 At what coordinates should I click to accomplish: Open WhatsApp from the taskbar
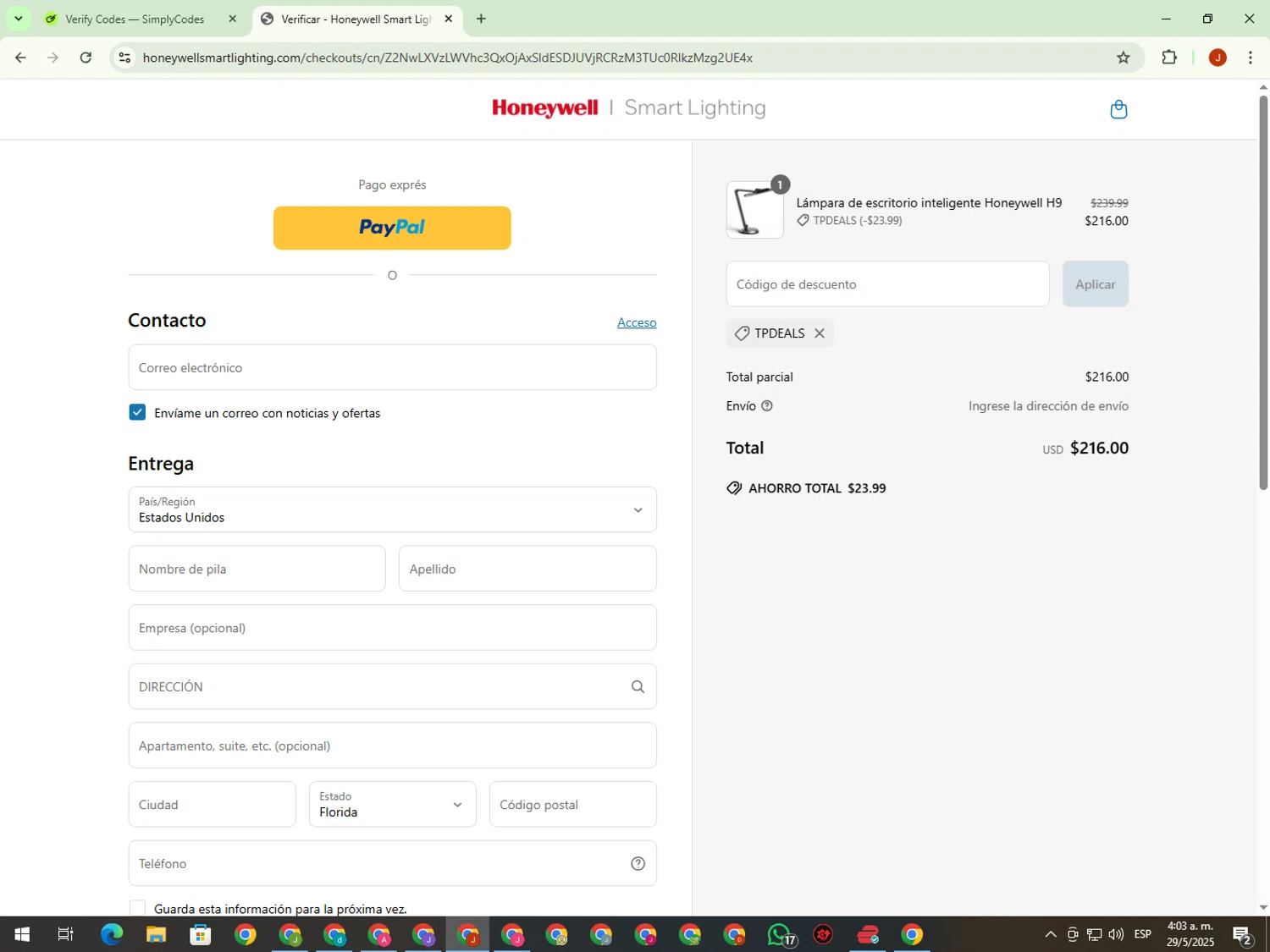tap(780, 934)
